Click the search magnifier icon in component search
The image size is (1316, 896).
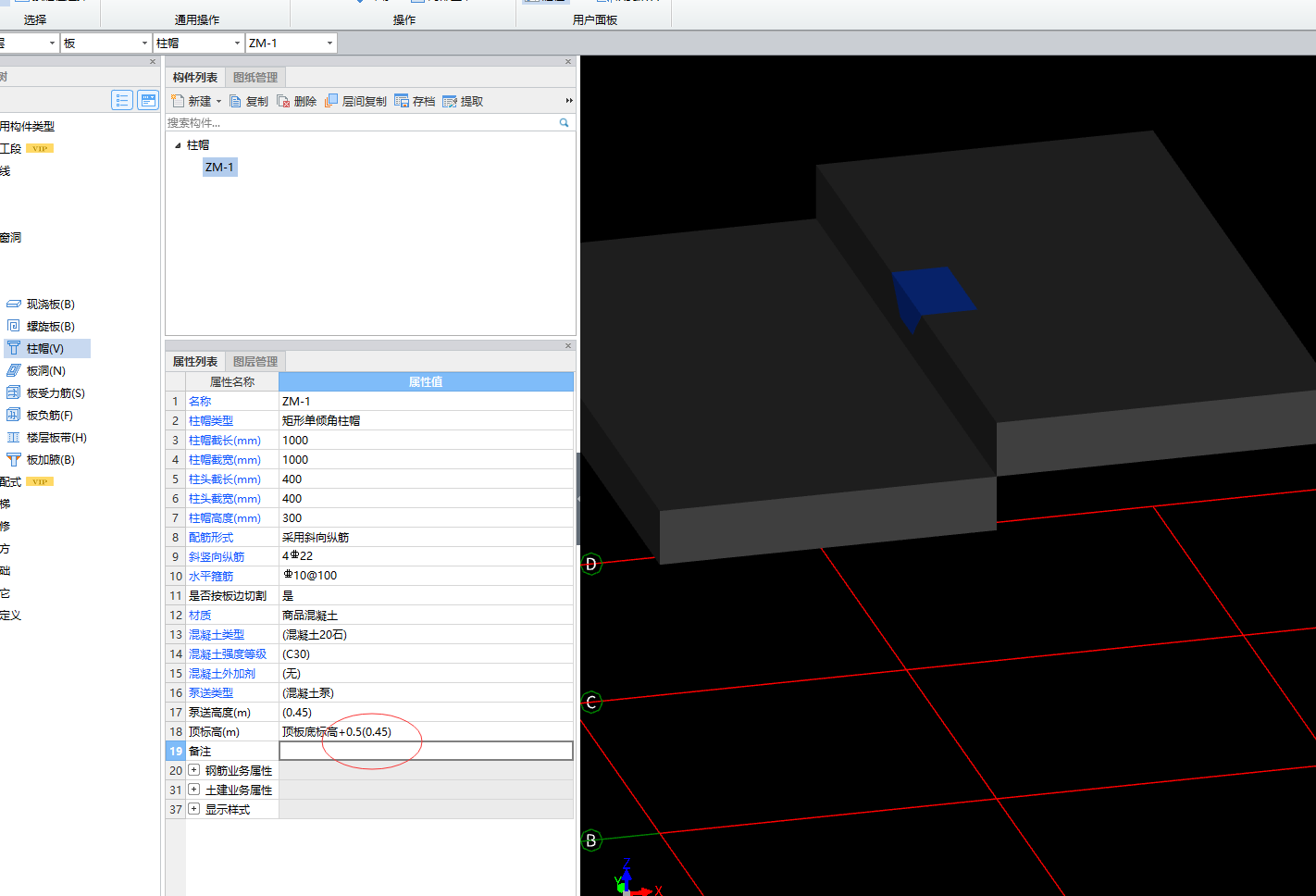[564, 122]
